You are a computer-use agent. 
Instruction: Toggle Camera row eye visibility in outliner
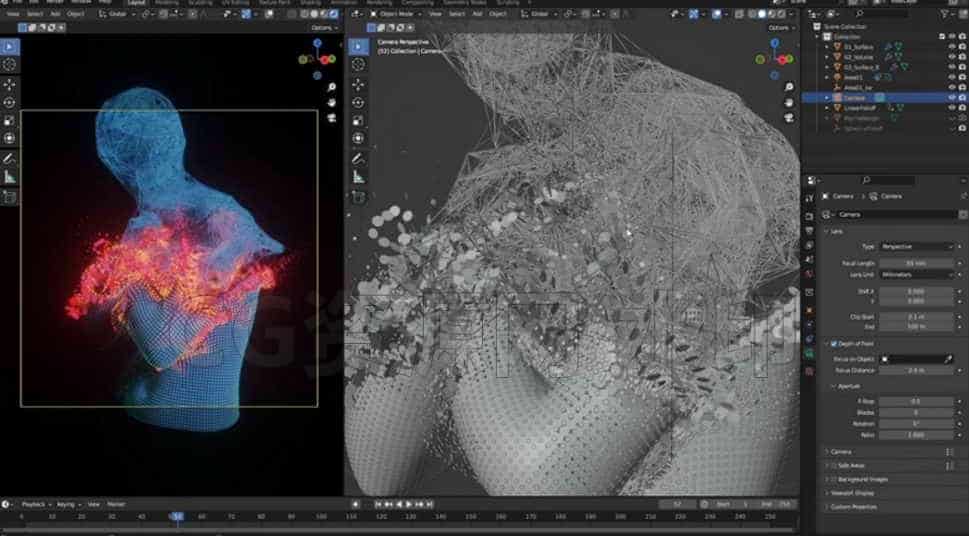click(952, 98)
